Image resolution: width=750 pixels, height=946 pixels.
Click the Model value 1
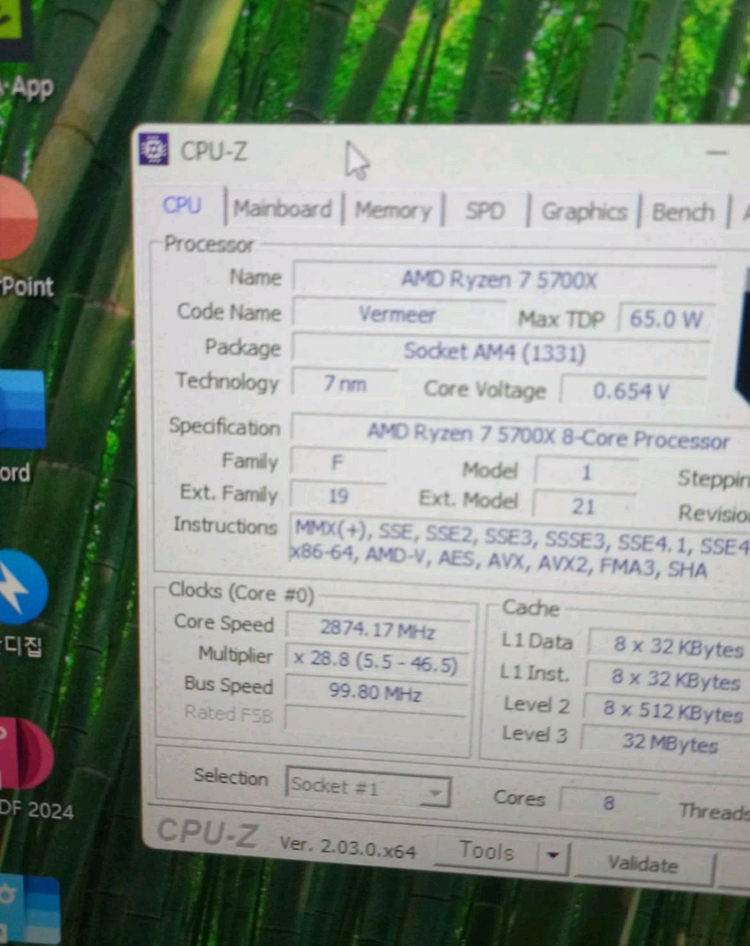(586, 472)
